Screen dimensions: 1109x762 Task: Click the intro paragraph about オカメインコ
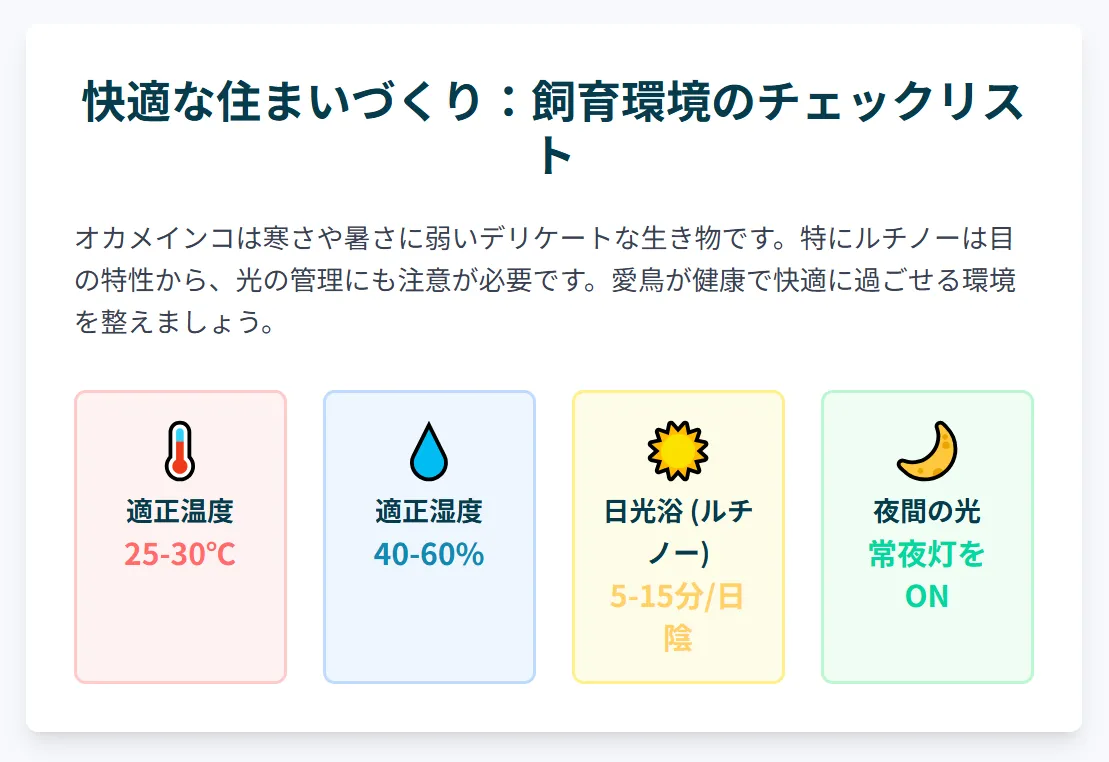545,280
